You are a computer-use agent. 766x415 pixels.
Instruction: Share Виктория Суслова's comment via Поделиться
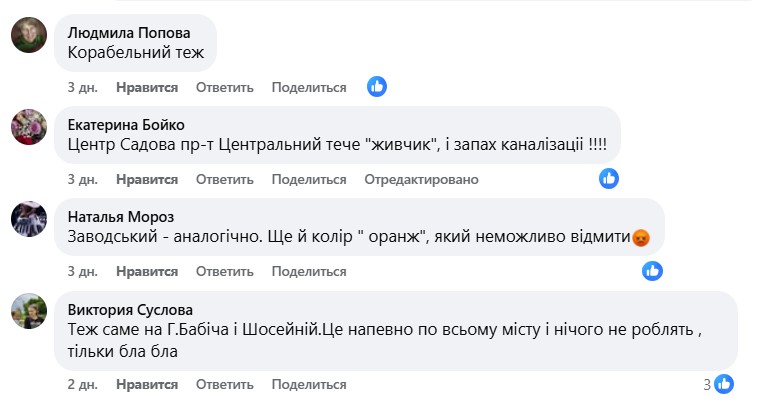click(x=309, y=385)
